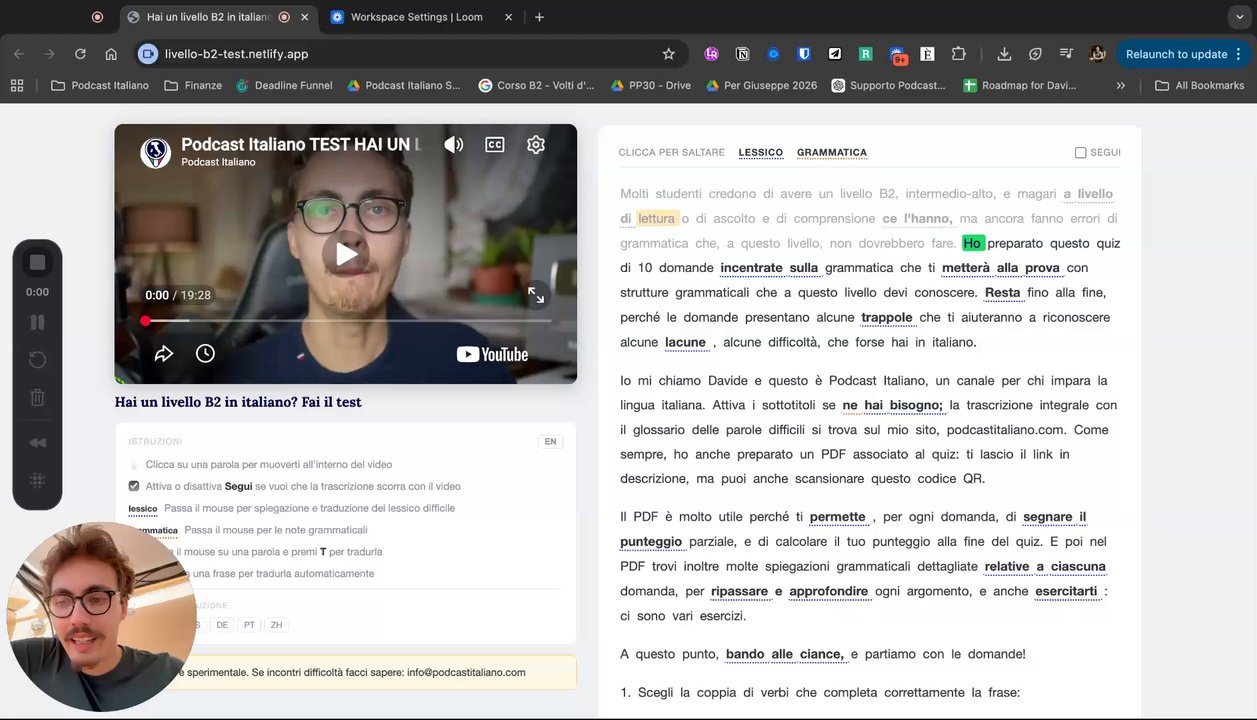Pause the Loom recording
Viewport: 1257px width, 720px height.
click(37, 322)
